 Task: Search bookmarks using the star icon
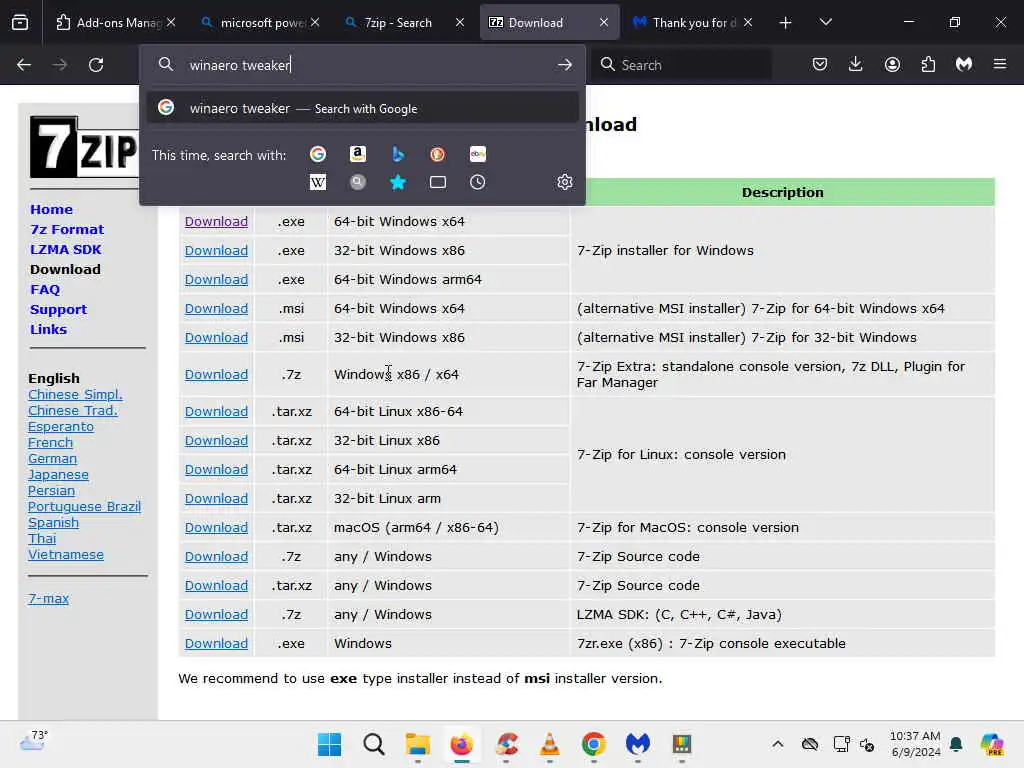coord(398,182)
